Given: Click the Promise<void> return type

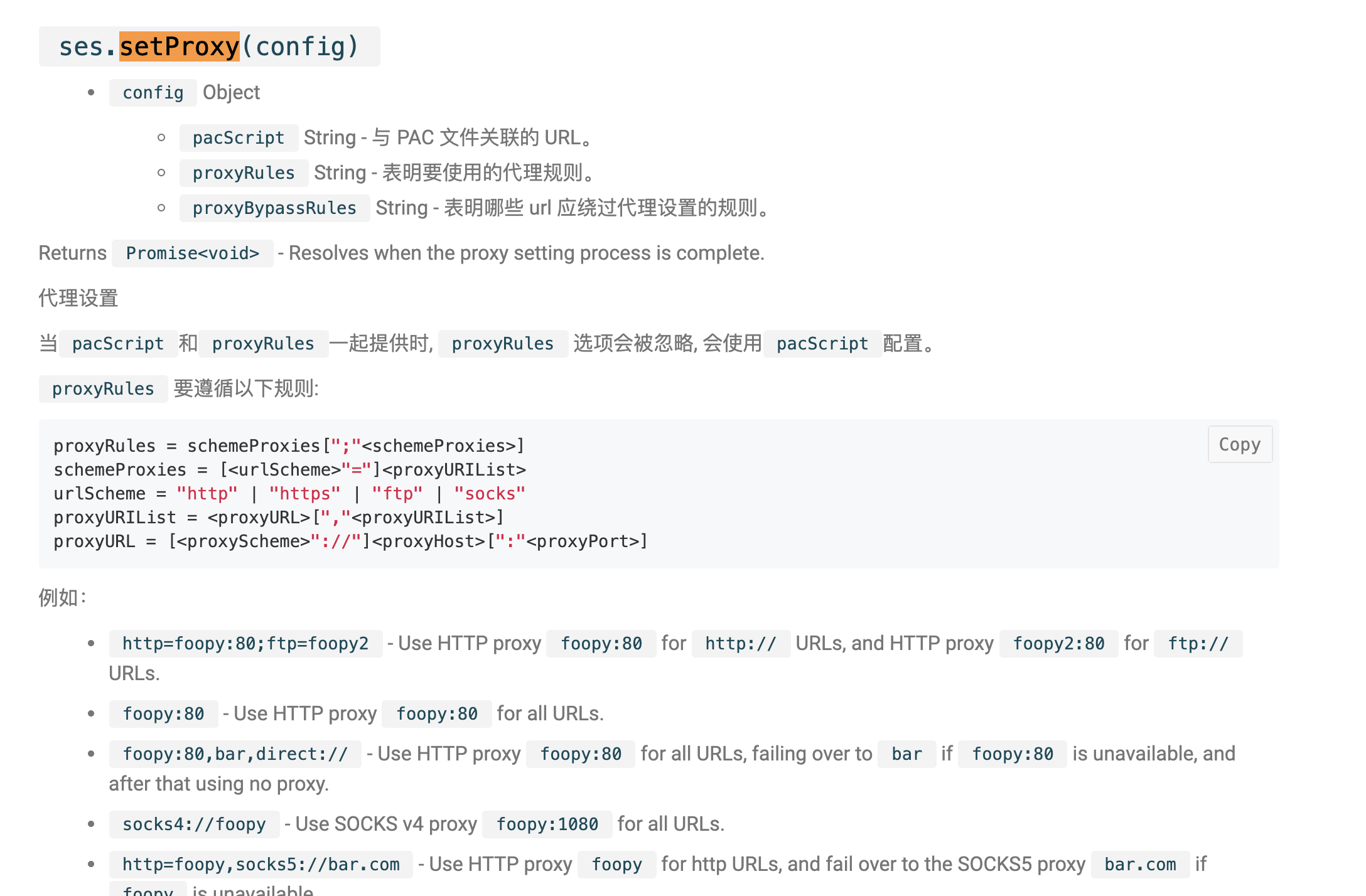Looking at the screenshot, I should [192, 253].
